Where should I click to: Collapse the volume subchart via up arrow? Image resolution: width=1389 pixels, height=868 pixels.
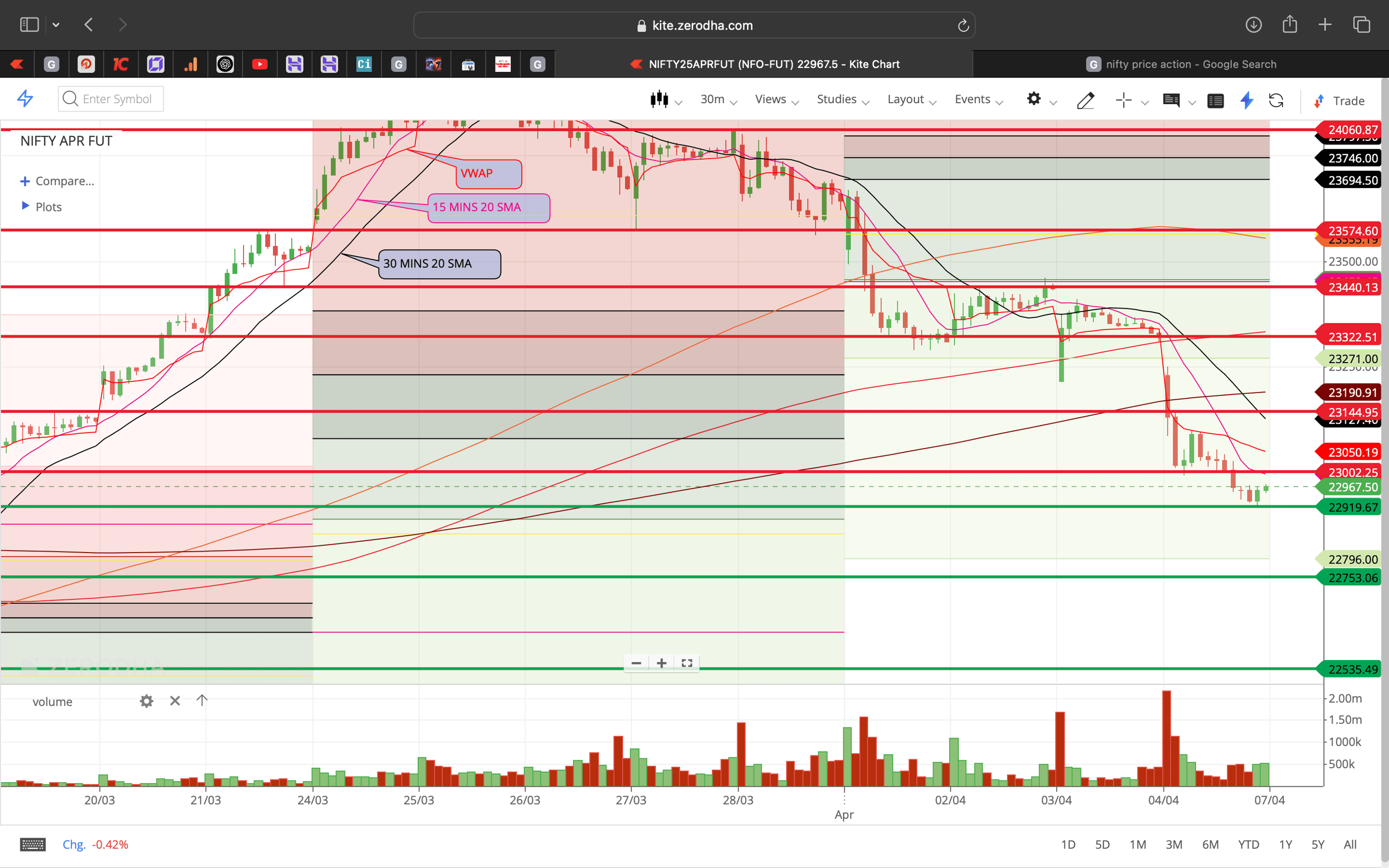(x=201, y=700)
